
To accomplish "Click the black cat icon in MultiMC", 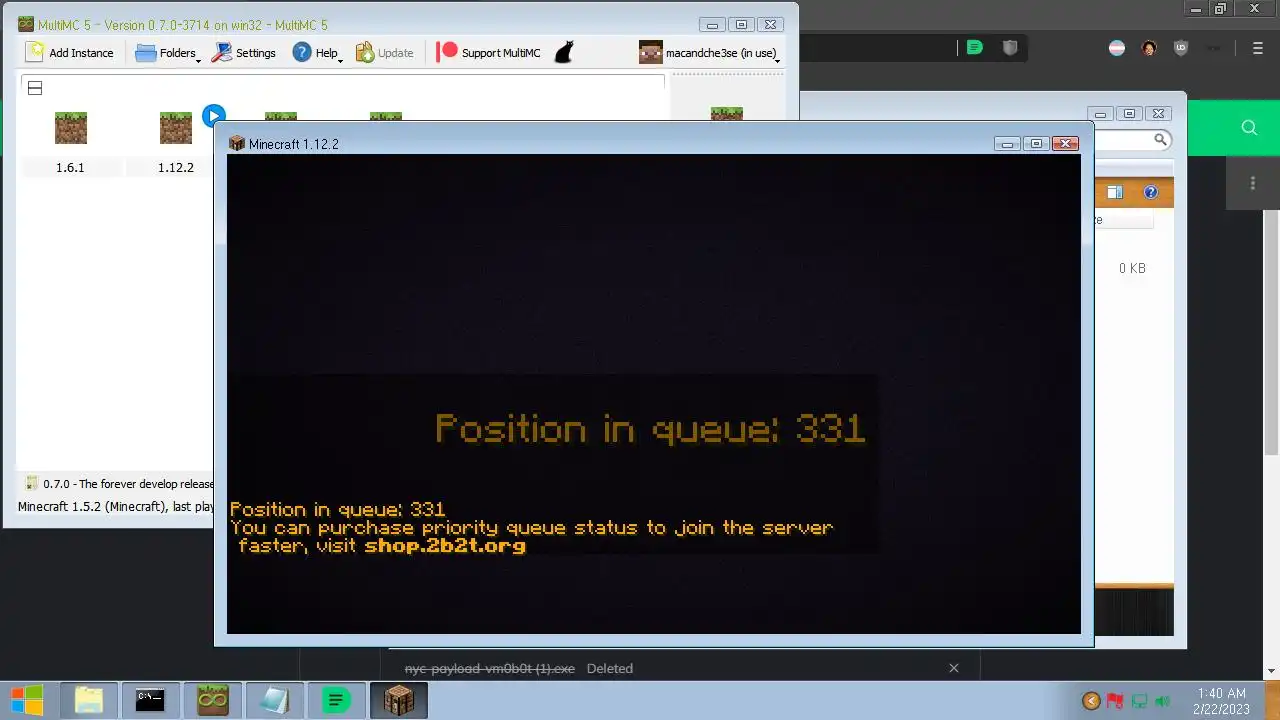I will (x=564, y=53).
